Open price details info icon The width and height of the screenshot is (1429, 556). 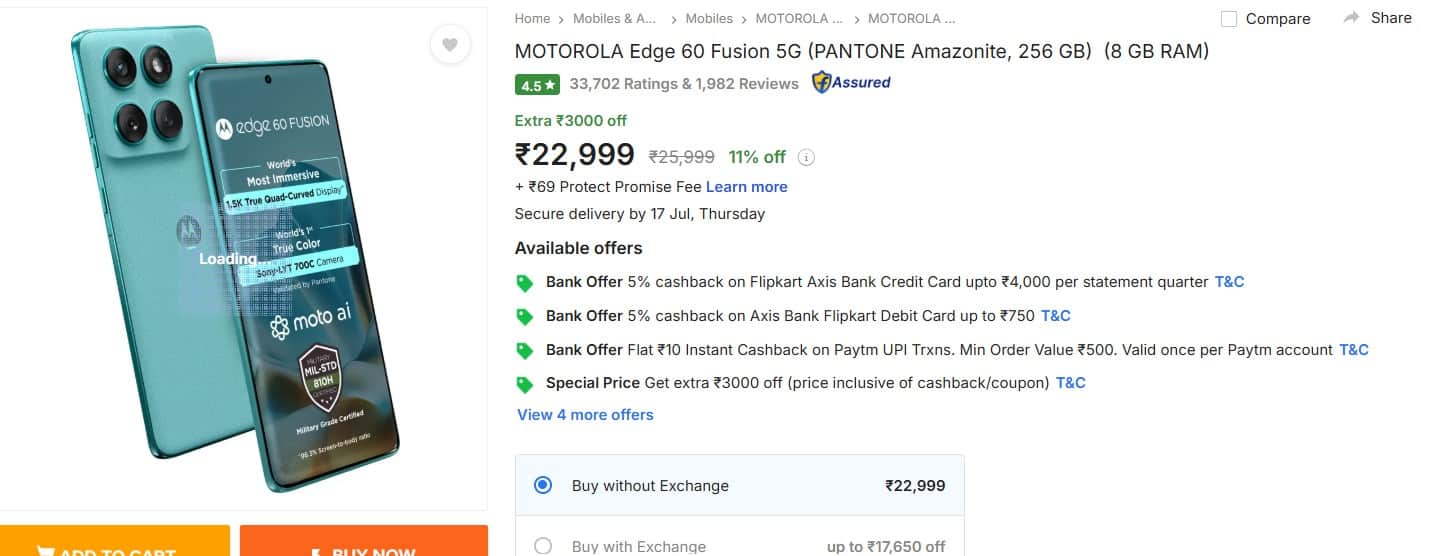[x=807, y=157]
